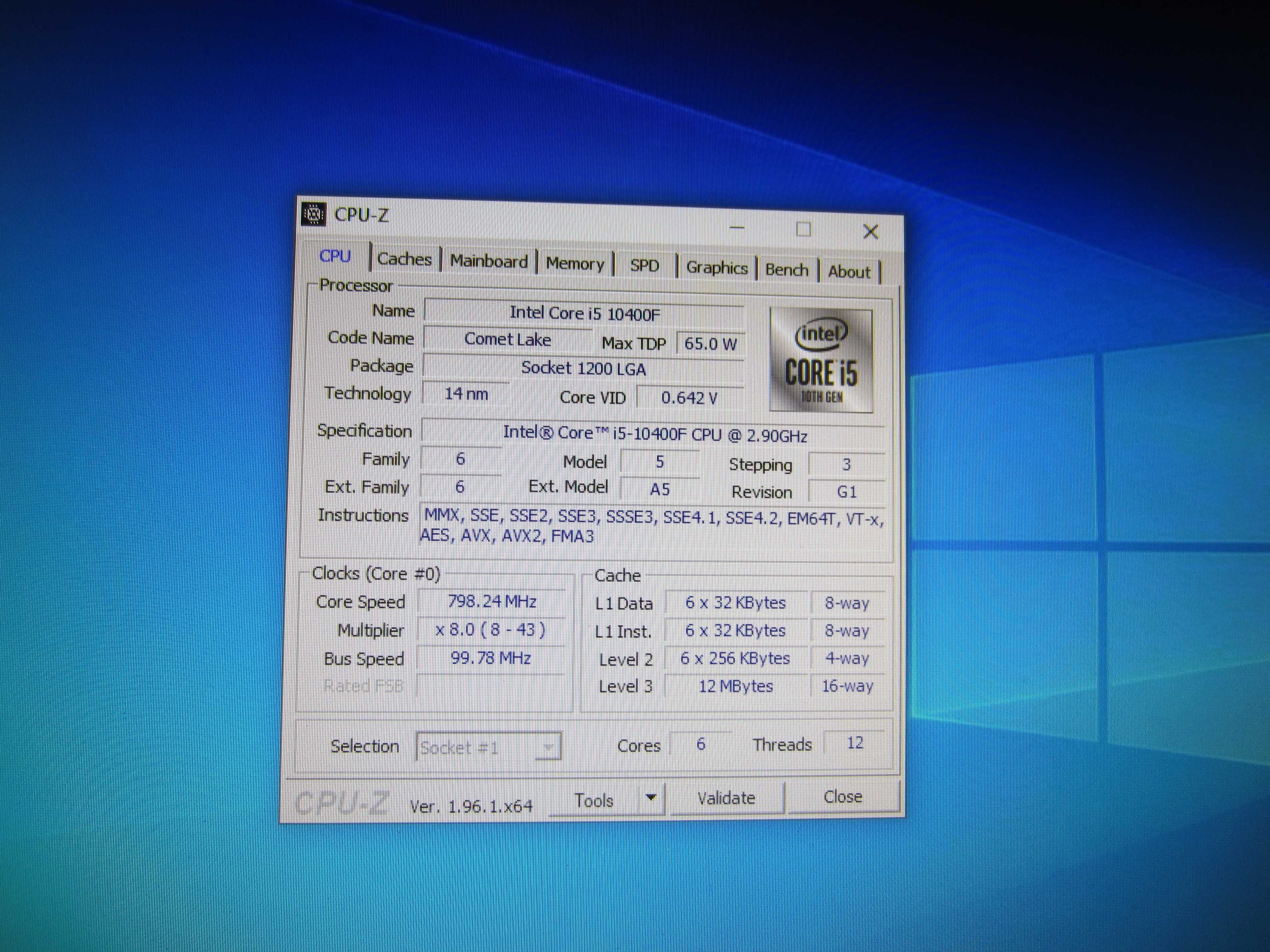Click the Level 2 '6 x 256 KBytes' value
Viewport: 1270px width, 952px height.
point(735,658)
